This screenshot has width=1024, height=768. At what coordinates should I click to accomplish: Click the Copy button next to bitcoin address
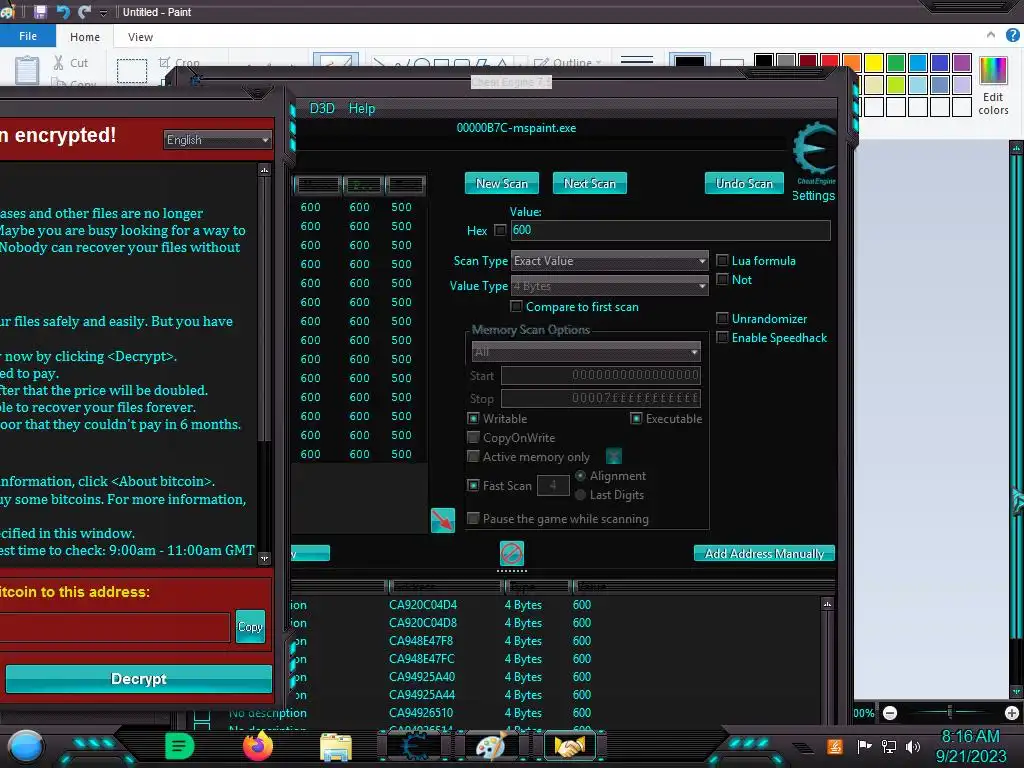(250, 627)
